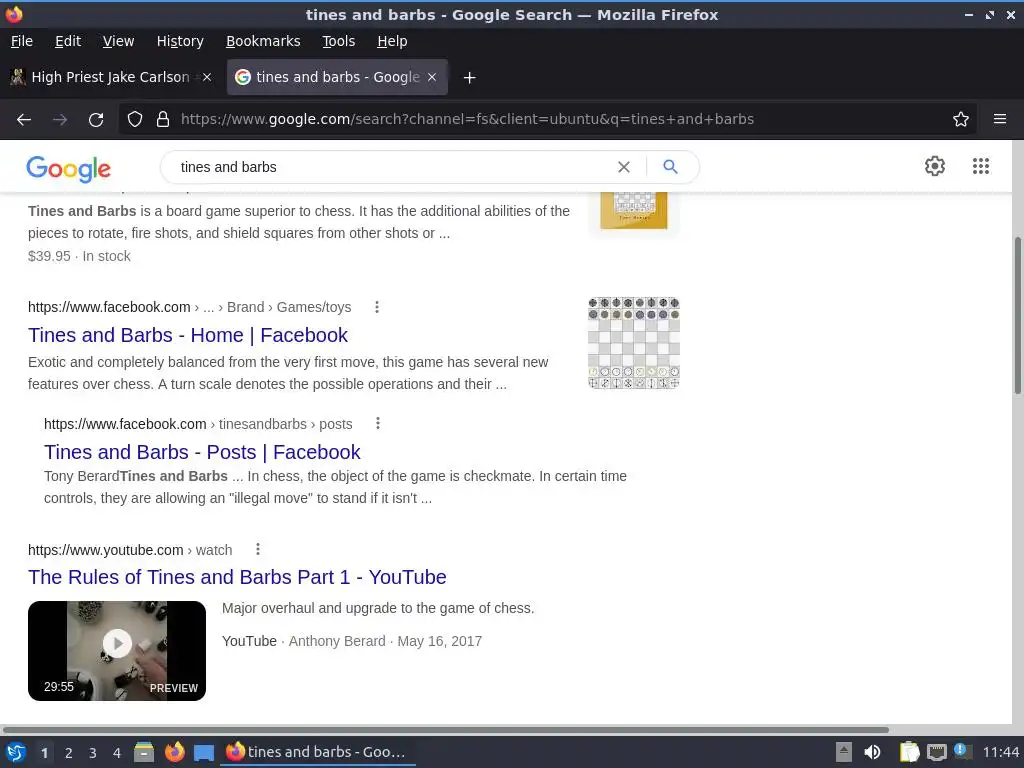Launch the taskbar file manager
This screenshot has height=768, width=1024.
(x=144, y=752)
